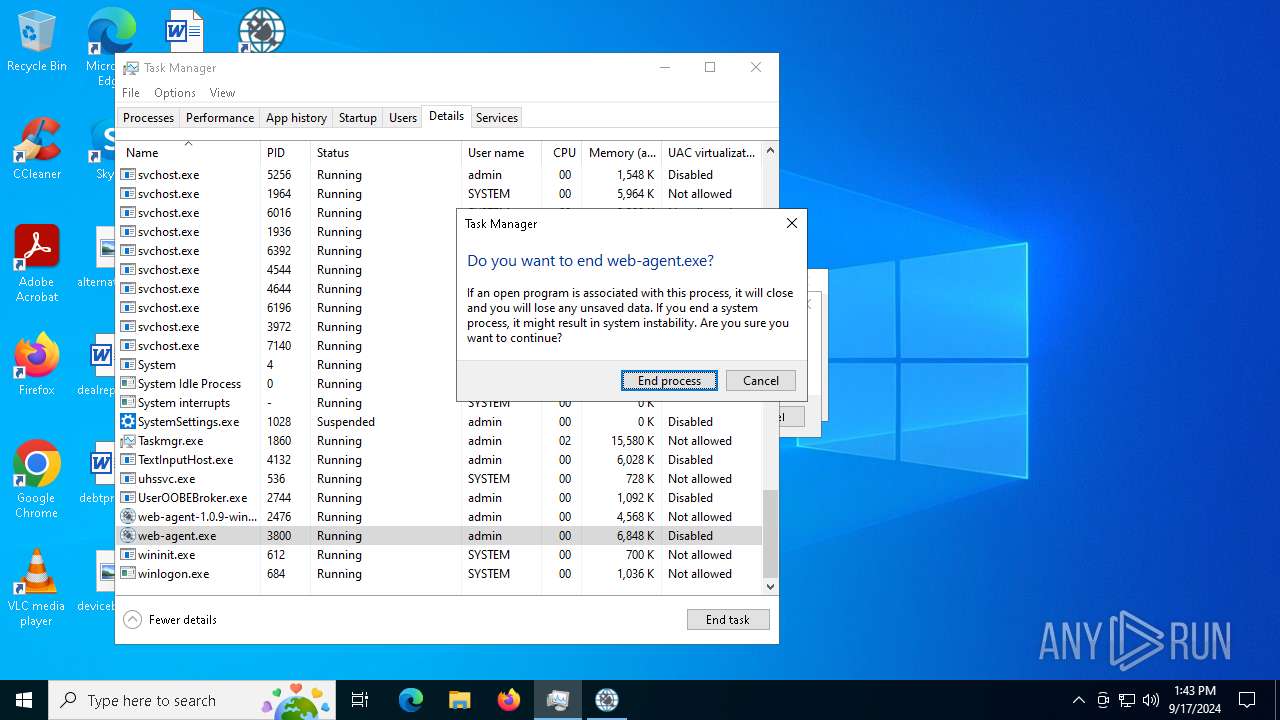Image resolution: width=1280 pixels, height=720 pixels.
Task: Click the End task button
Action: point(728,620)
